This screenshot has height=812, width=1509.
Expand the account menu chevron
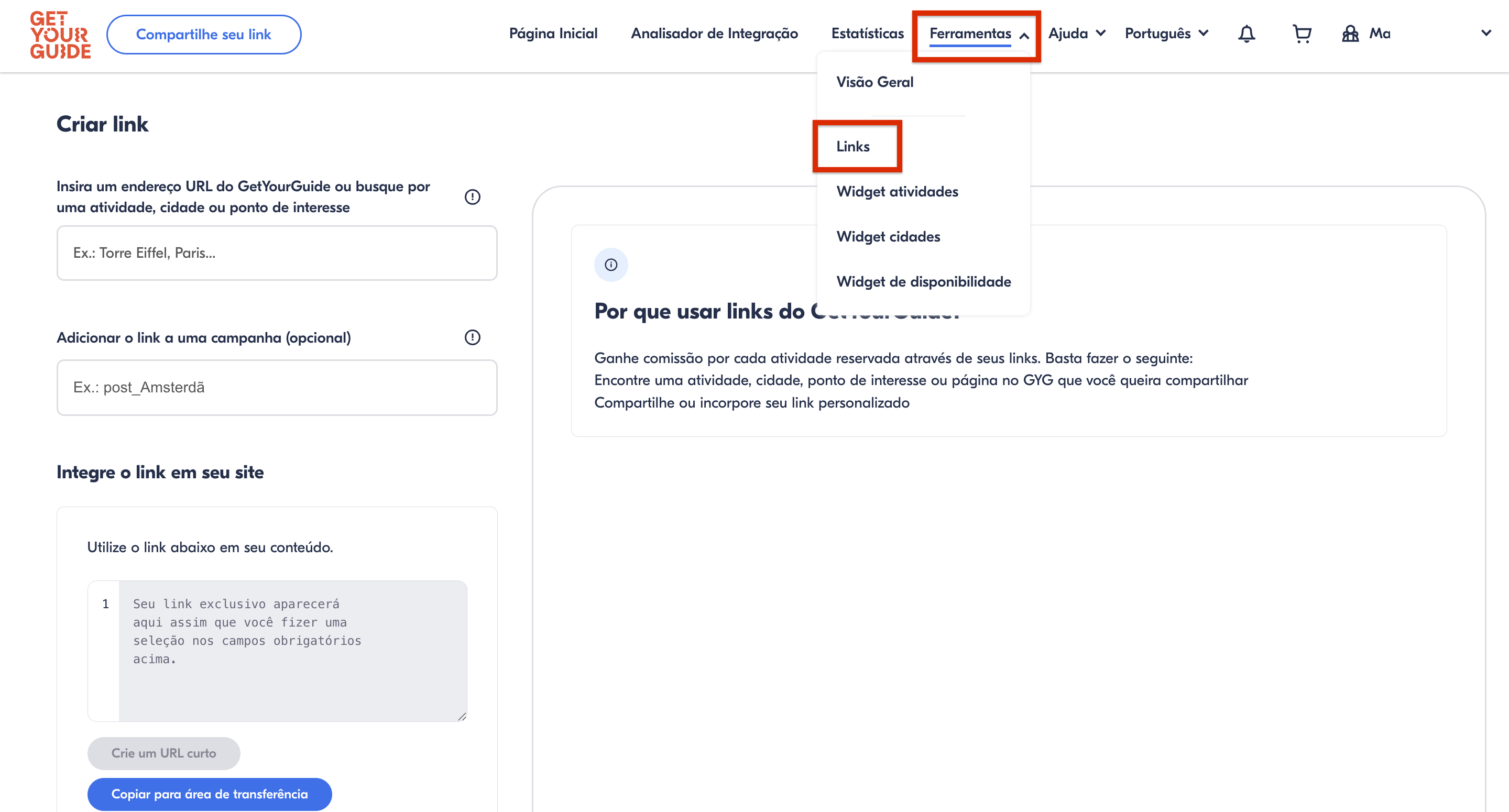(1486, 34)
